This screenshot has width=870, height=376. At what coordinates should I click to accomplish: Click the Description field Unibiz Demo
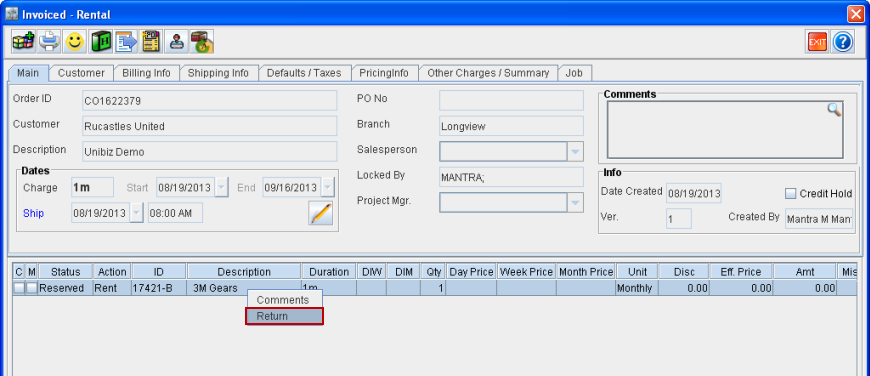tap(209, 151)
